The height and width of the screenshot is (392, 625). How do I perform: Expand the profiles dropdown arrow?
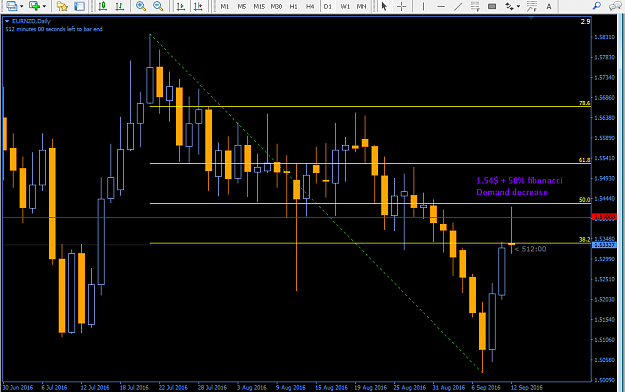click(x=22, y=6)
